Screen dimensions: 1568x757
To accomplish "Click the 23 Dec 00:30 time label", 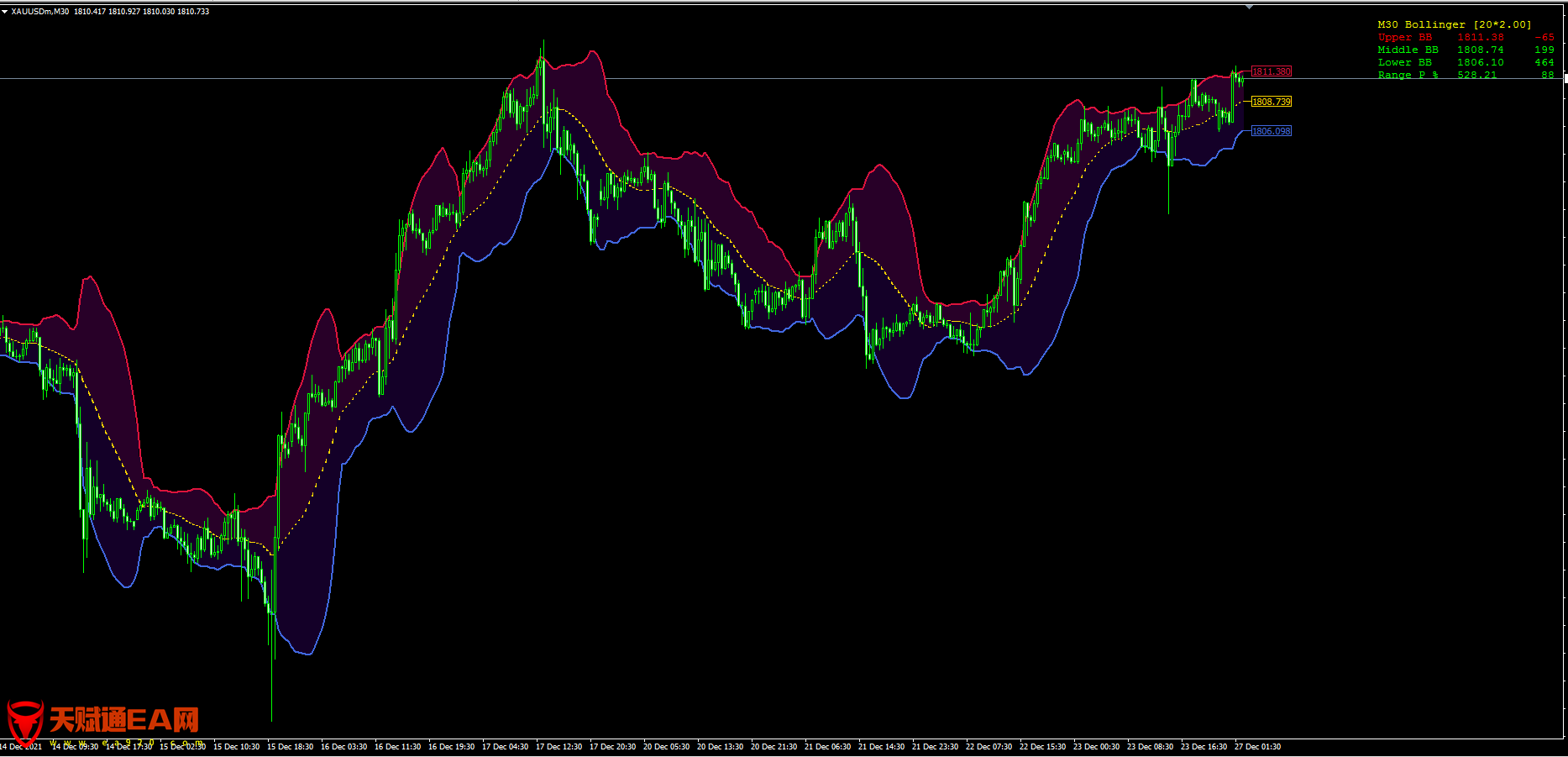I will tap(1097, 746).
